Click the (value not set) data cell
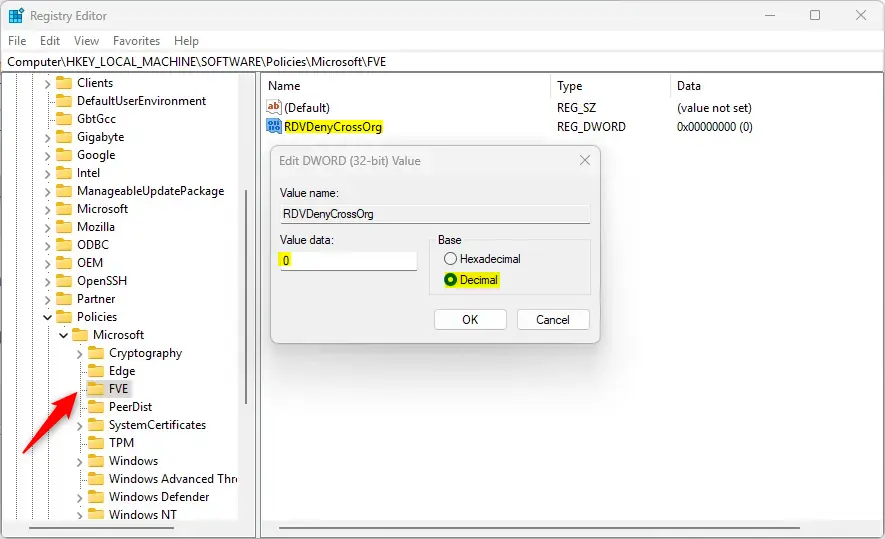This screenshot has height=539, width=885. tap(714, 107)
